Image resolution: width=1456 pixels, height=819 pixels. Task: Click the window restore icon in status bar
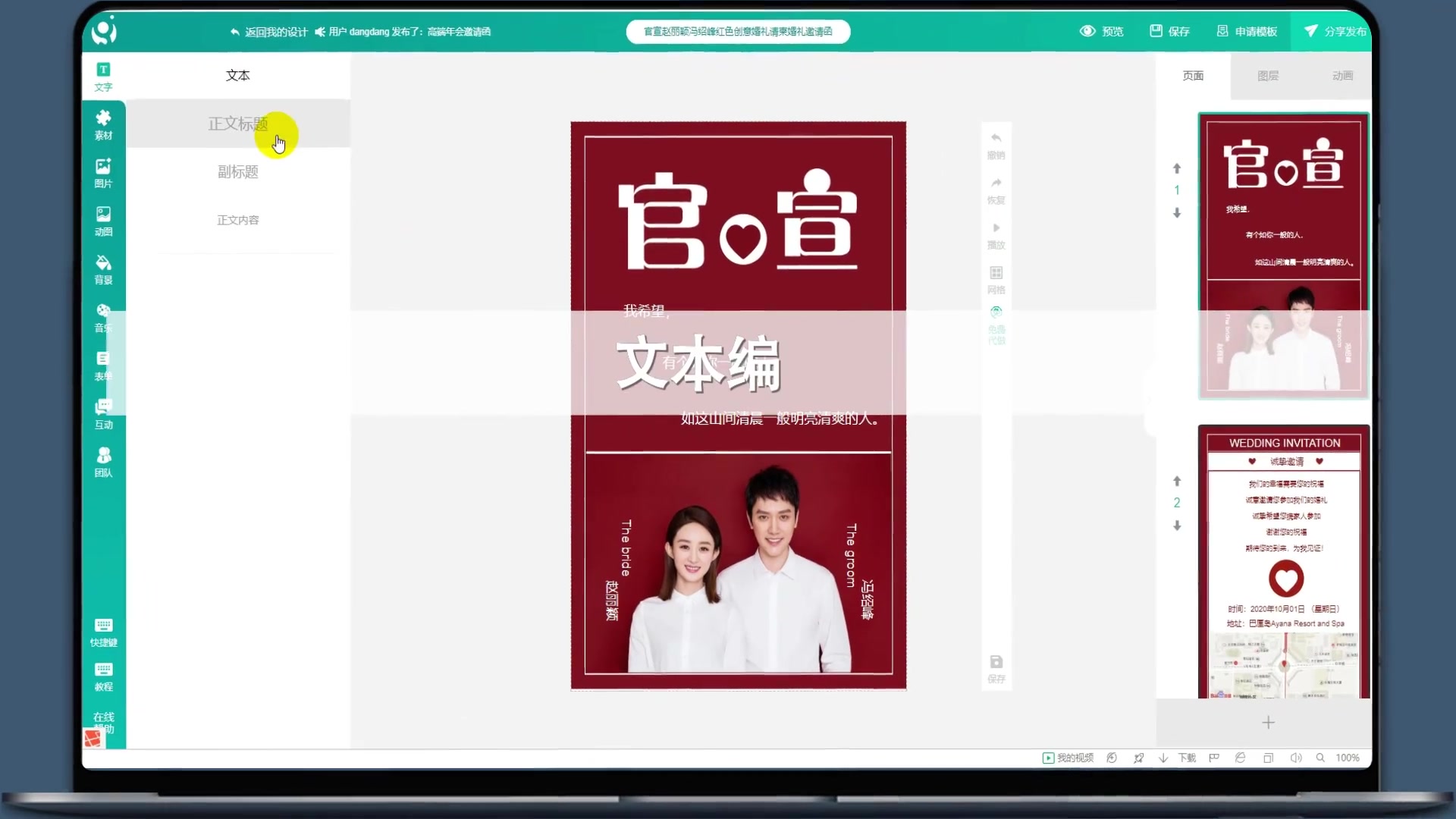click(1268, 758)
